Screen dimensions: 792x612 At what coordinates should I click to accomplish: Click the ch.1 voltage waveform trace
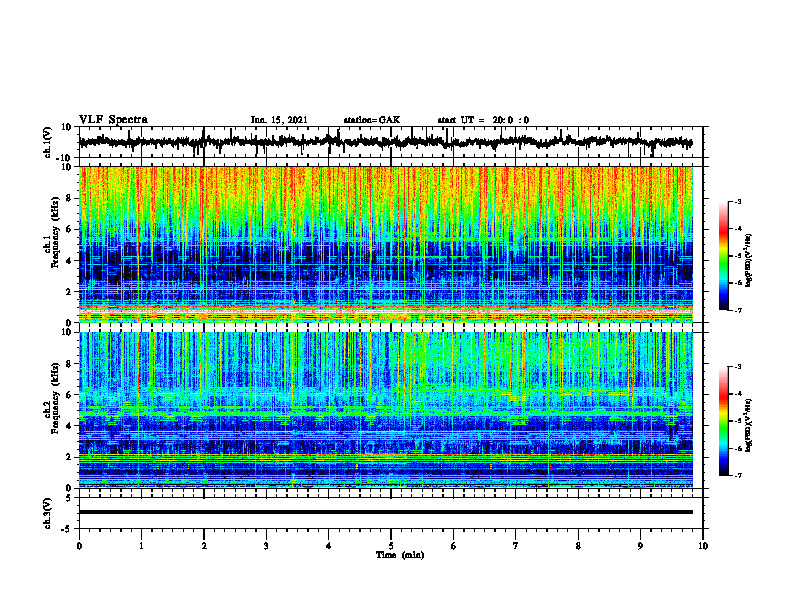click(x=385, y=142)
